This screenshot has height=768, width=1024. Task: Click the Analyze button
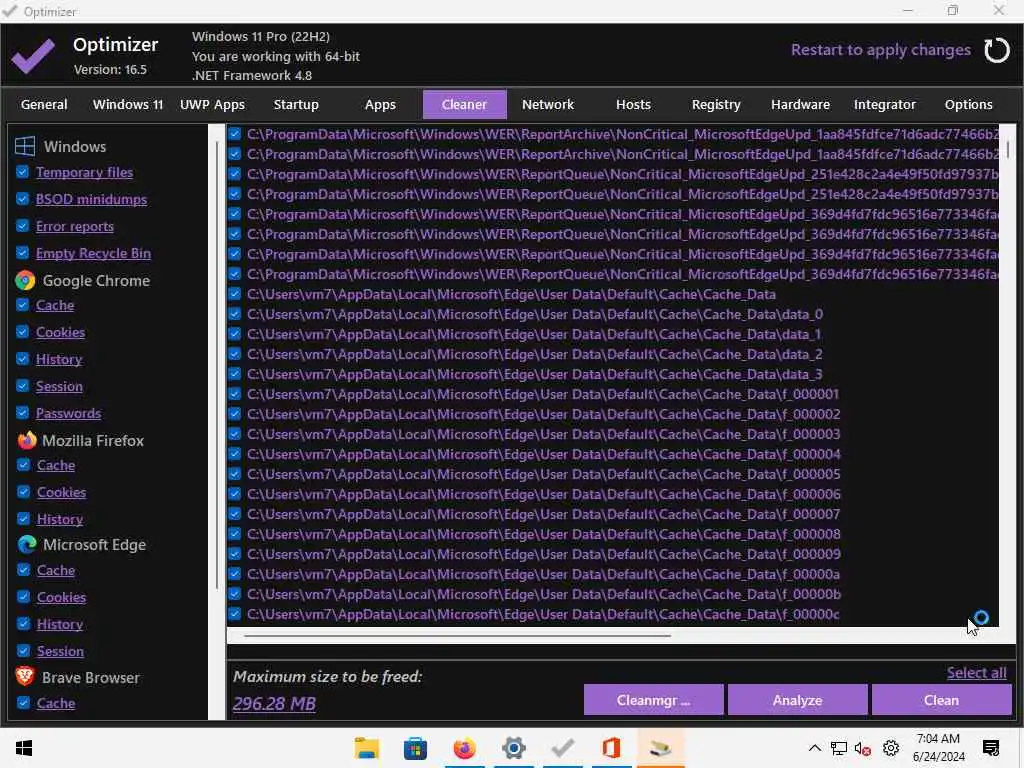797,700
